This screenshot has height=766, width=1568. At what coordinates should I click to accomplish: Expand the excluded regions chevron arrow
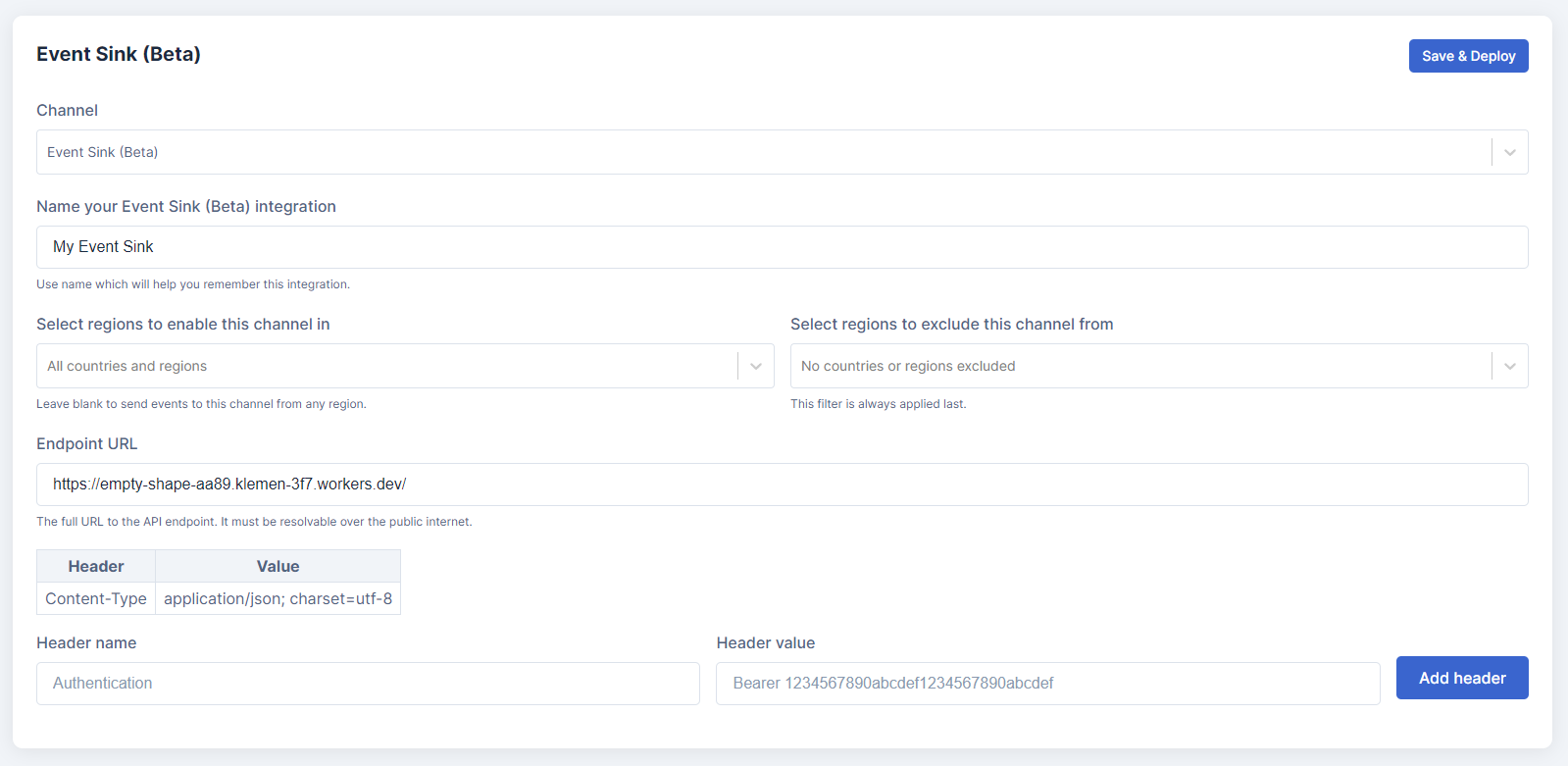point(1510,366)
